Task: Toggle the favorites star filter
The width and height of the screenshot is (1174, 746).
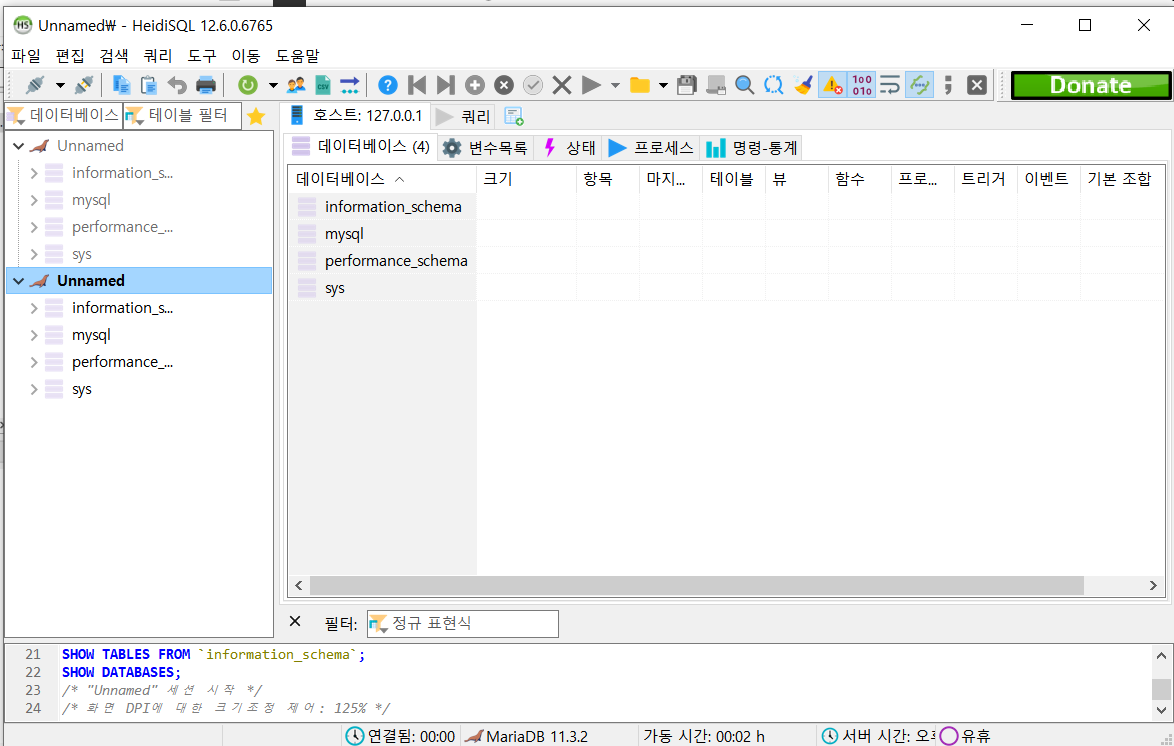Action: (x=256, y=116)
